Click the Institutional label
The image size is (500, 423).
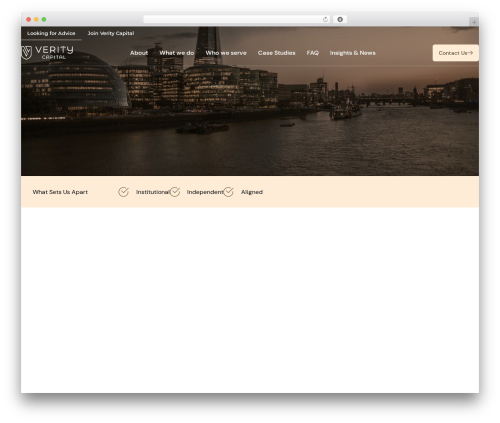click(x=153, y=192)
